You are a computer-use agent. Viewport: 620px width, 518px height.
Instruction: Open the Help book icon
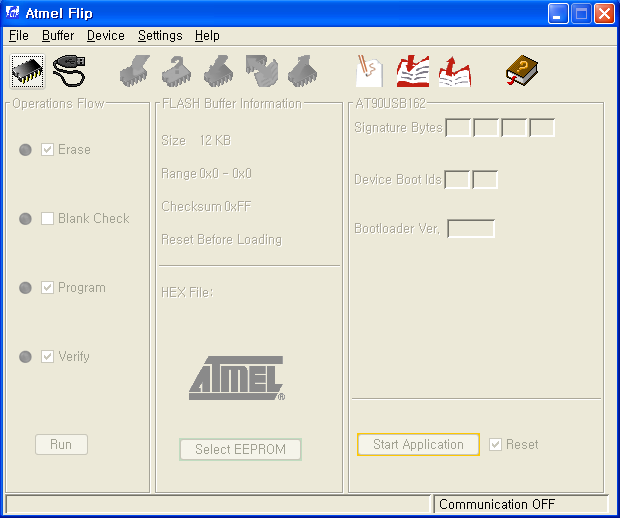(x=522, y=71)
